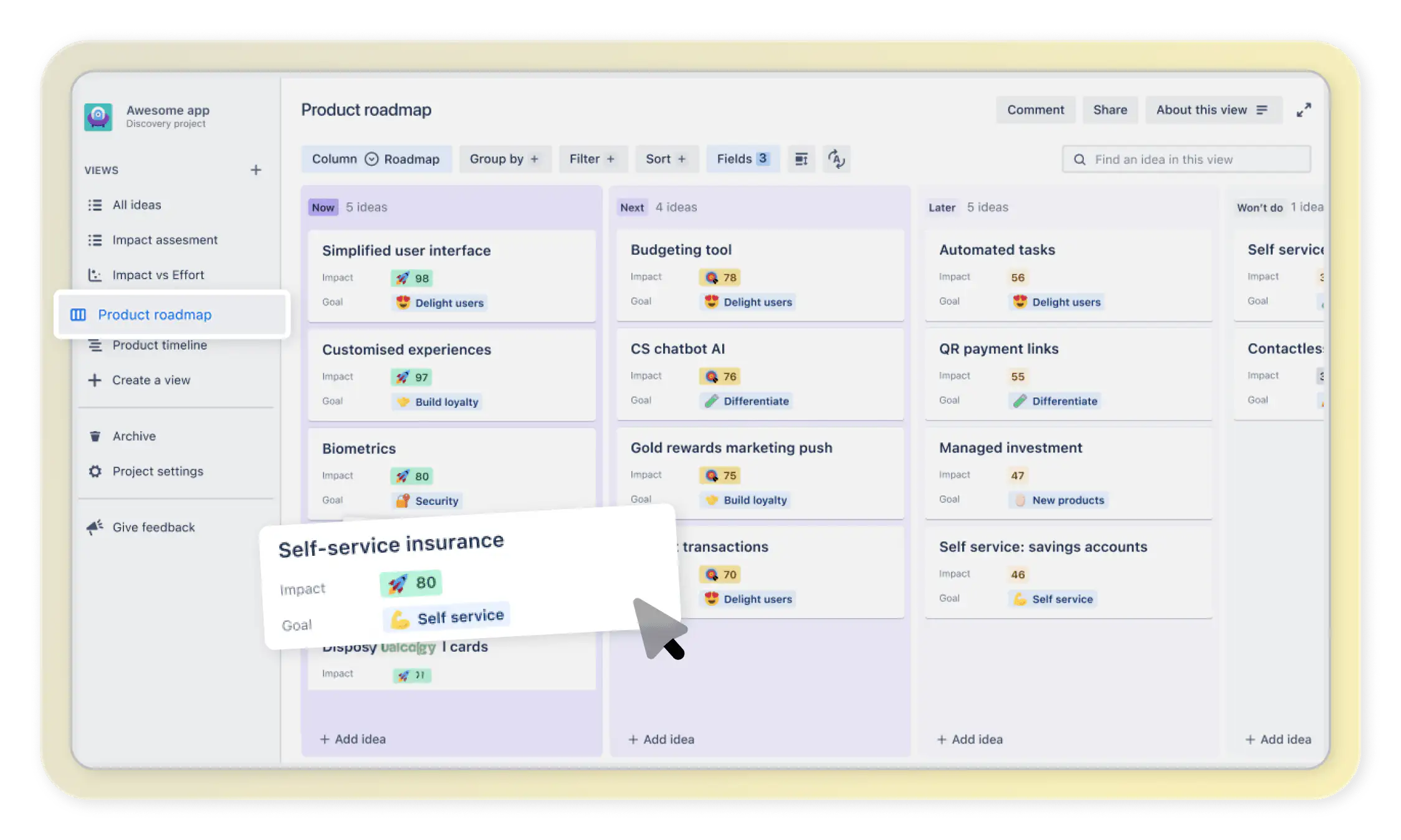Open the Sort option
The width and height of the screenshot is (1401, 840).
[x=666, y=159]
